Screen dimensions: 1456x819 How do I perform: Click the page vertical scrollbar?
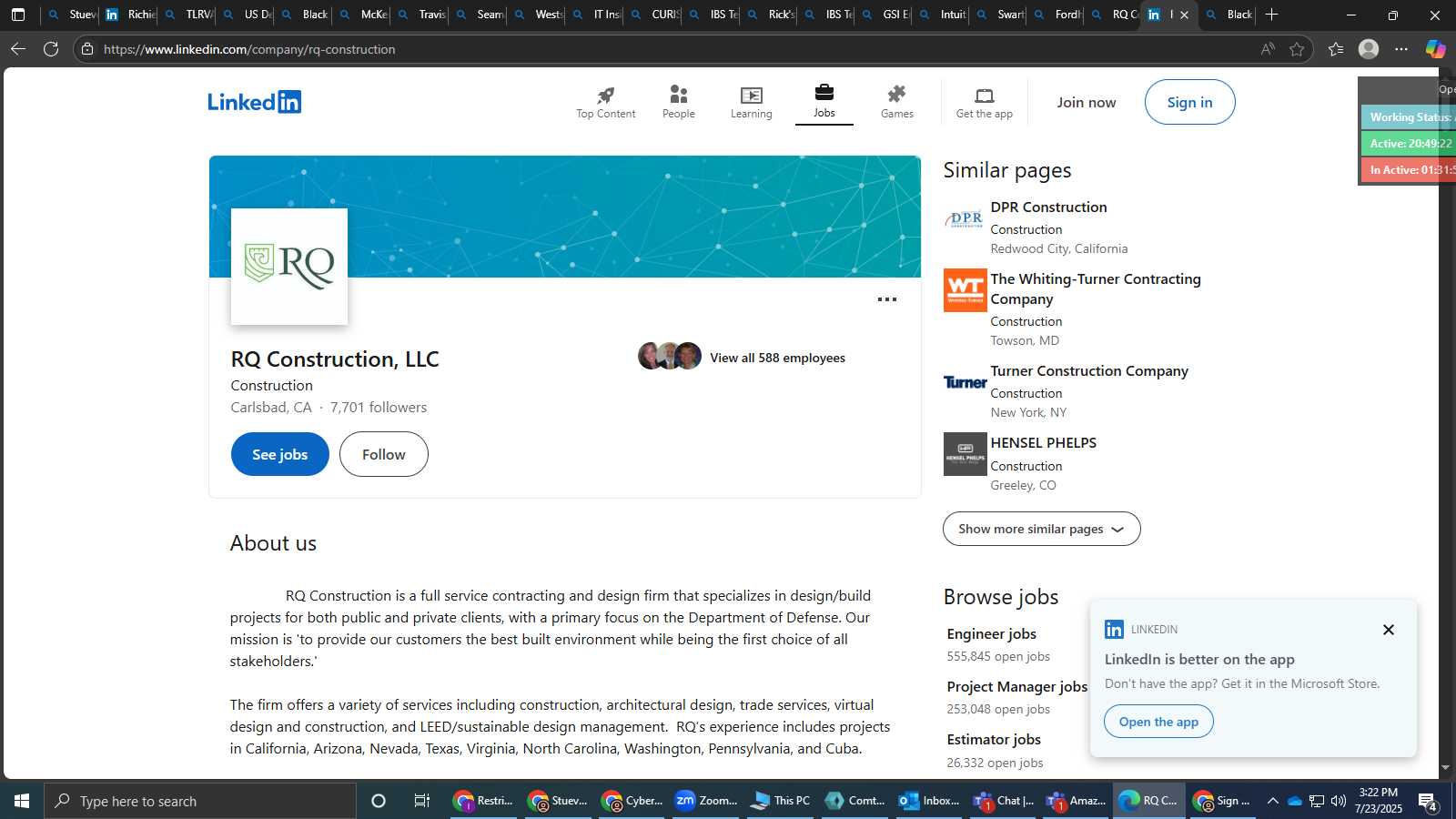coord(1444,419)
